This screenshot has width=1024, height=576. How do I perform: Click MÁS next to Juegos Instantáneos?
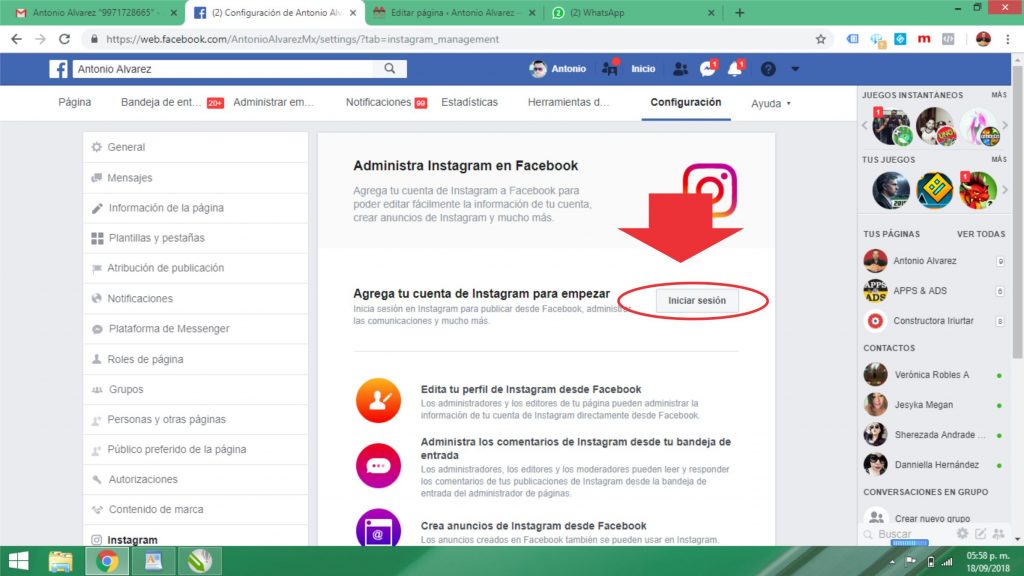[999, 95]
